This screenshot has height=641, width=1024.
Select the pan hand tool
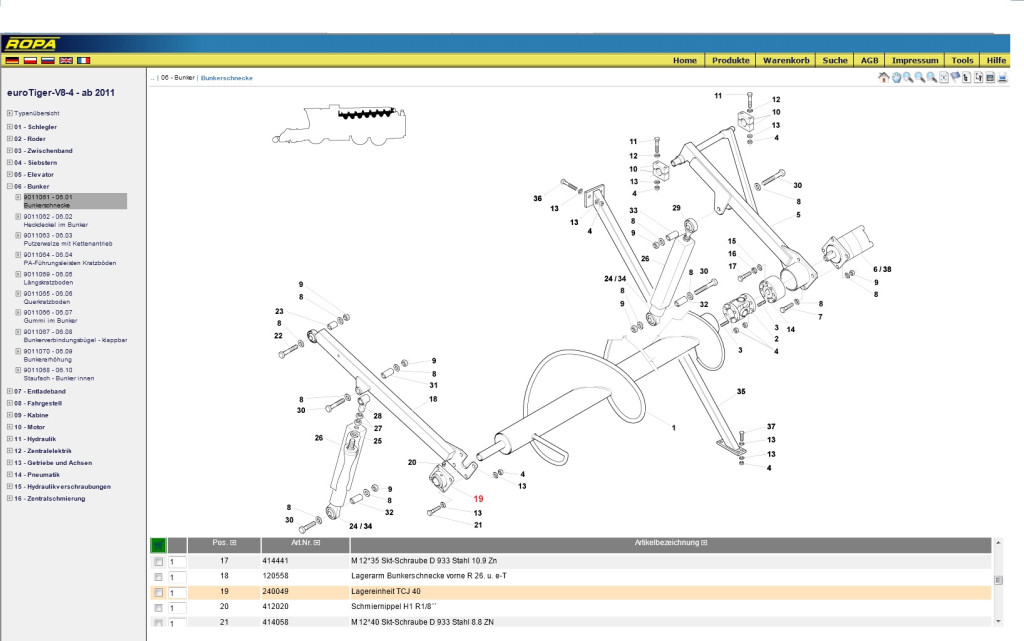(896, 77)
